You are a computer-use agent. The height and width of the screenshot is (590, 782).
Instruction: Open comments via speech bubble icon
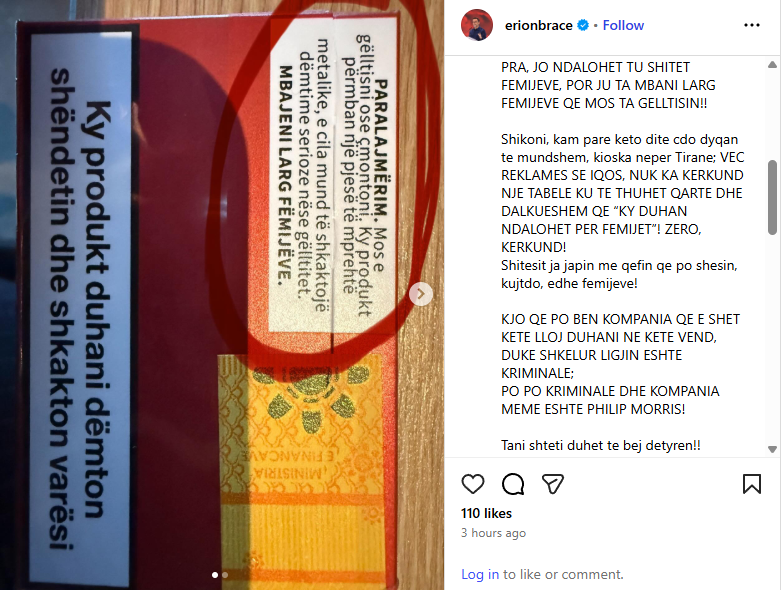[x=513, y=484]
